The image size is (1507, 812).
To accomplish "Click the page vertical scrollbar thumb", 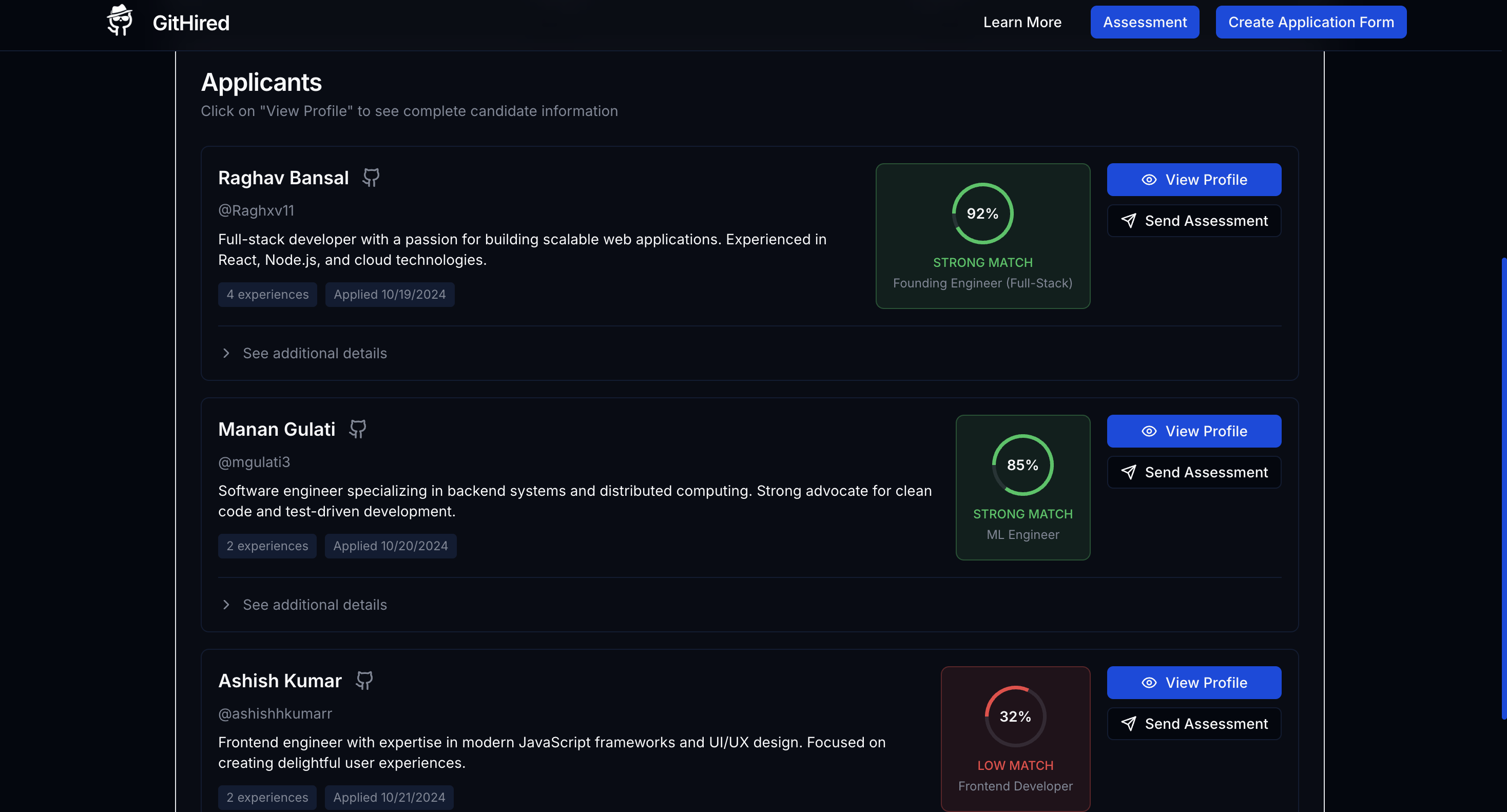I will point(1503,489).
